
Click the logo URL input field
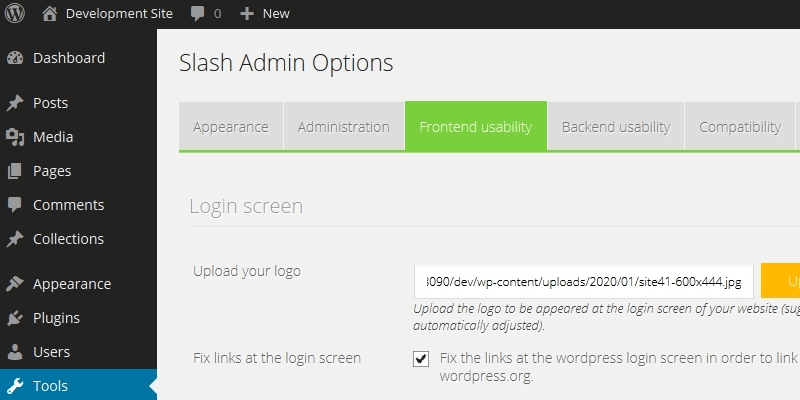click(x=584, y=281)
